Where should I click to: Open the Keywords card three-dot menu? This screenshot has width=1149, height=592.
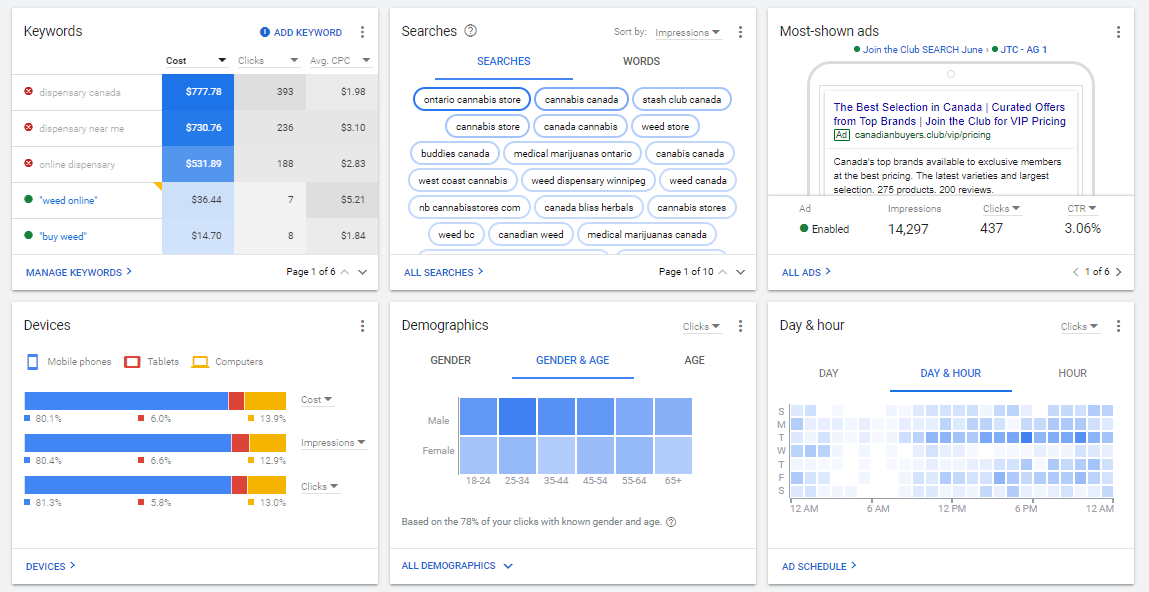(x=362, y=32)
